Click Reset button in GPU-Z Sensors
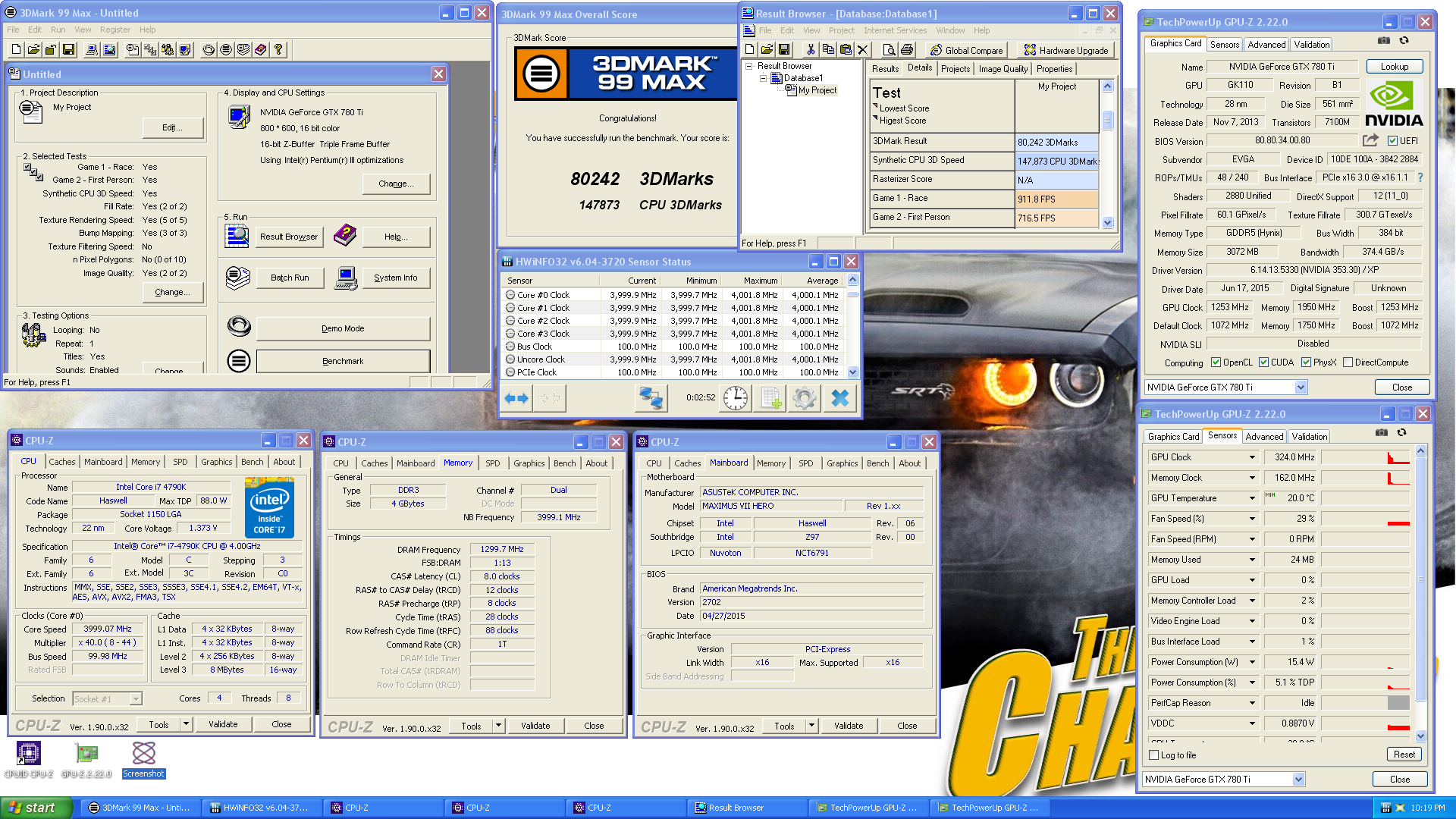This screenshot has height=819, width=1456. coord(1404,755)
